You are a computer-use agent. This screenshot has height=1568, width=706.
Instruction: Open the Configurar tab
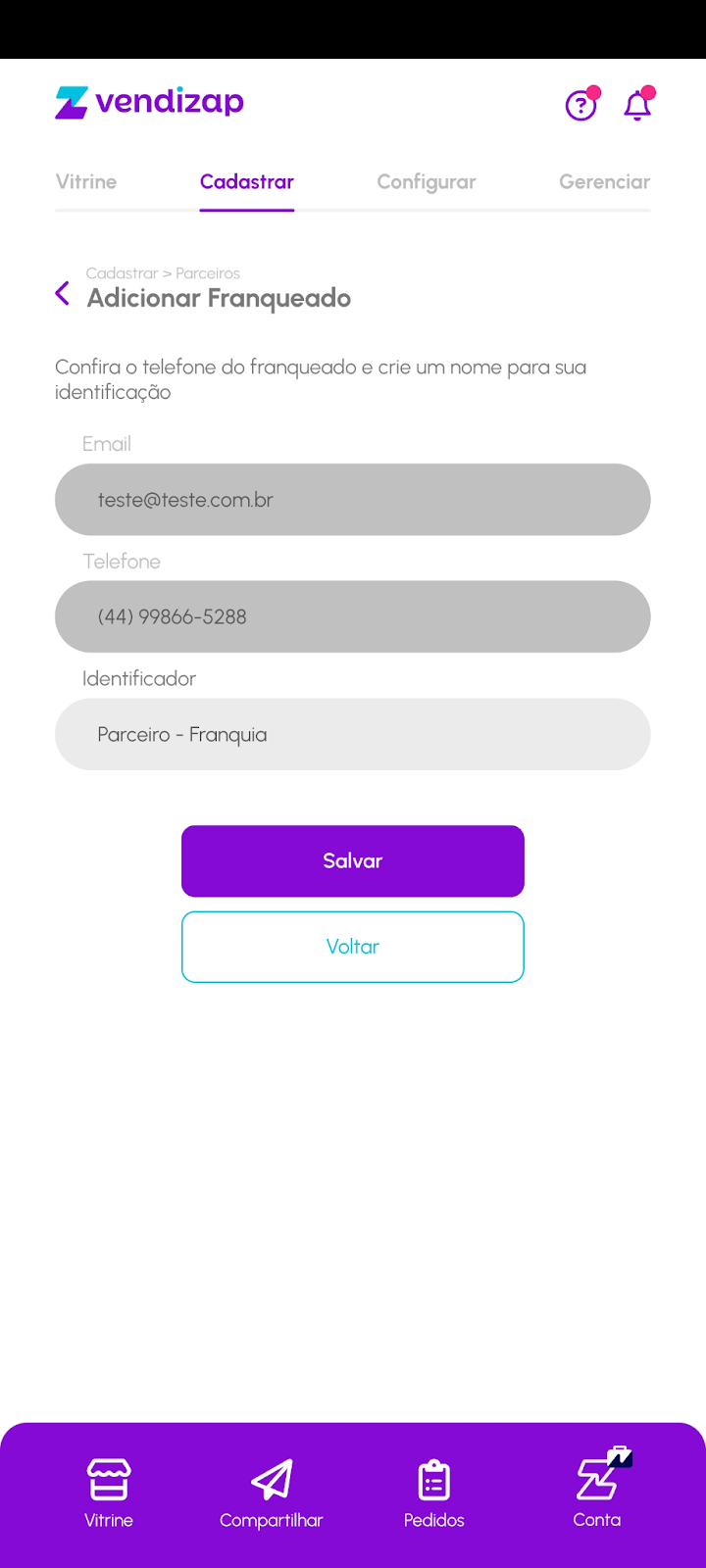point(427,182)
